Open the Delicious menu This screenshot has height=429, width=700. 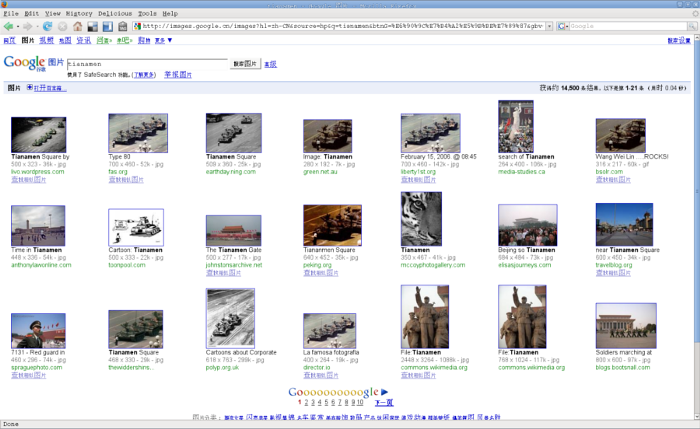(115, 14)
